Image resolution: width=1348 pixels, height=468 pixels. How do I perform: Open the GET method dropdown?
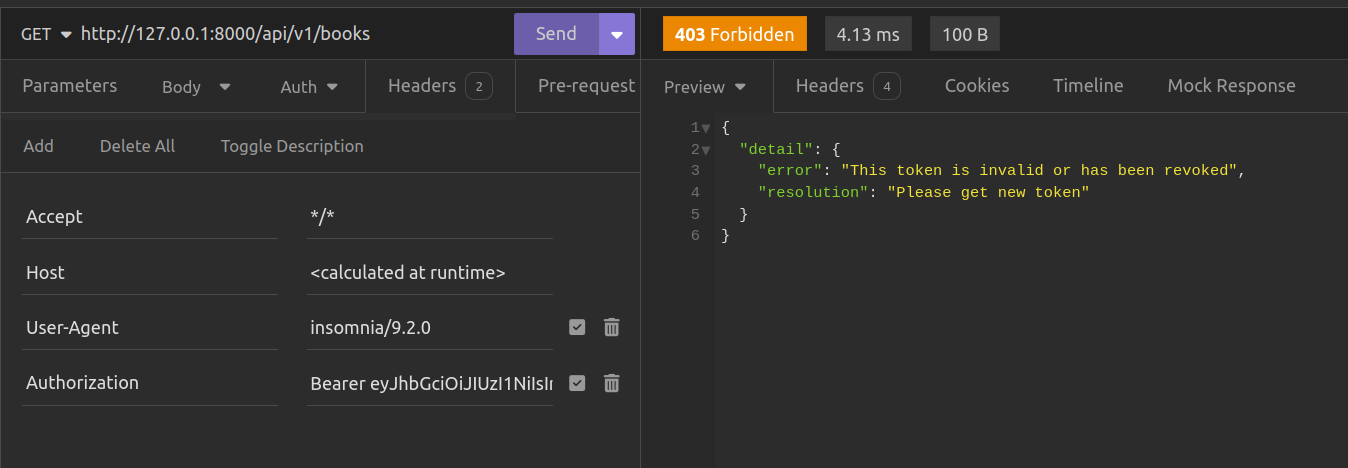click(47, 34)
